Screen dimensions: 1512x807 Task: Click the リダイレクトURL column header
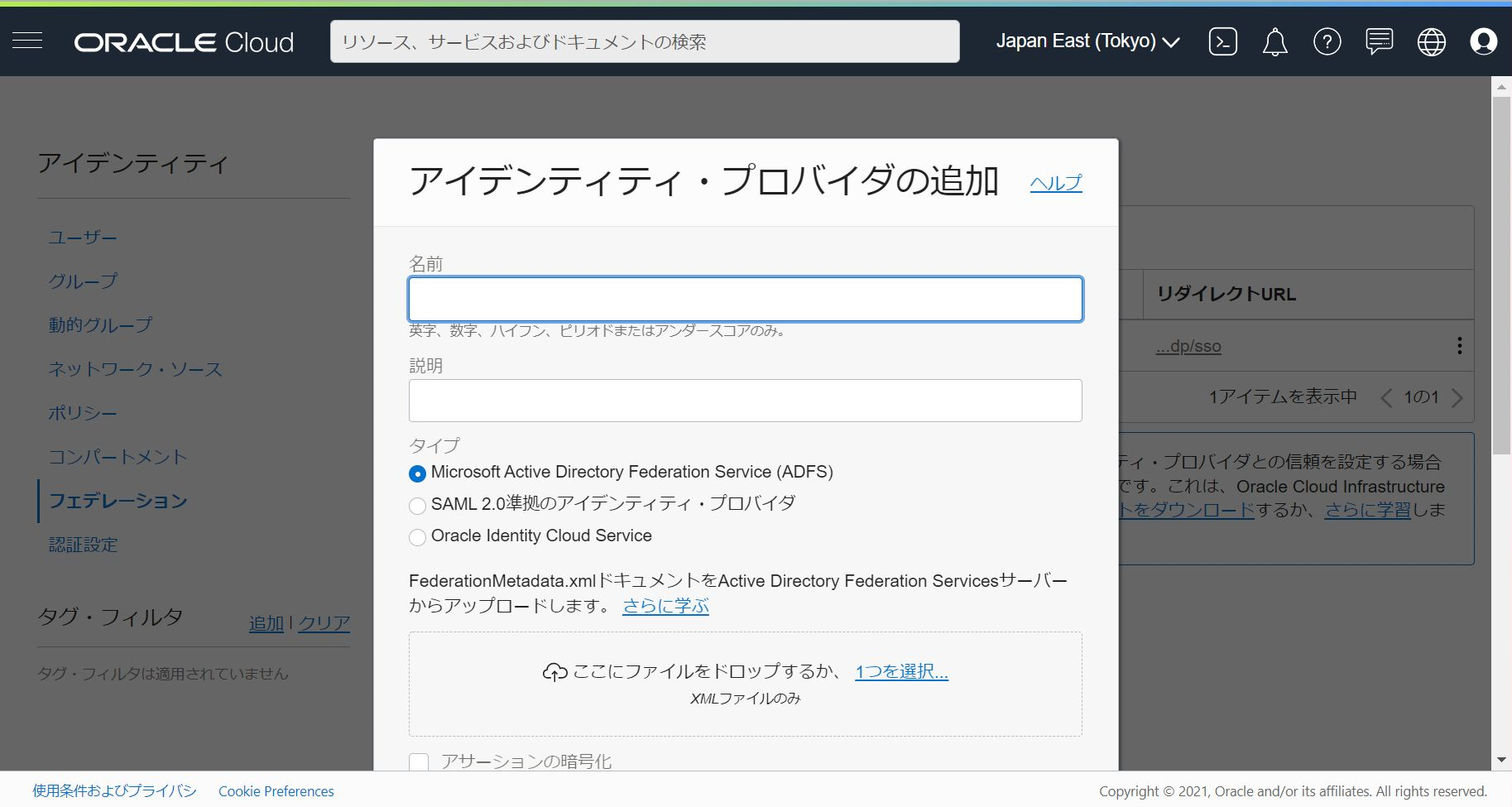[1226, 294]
